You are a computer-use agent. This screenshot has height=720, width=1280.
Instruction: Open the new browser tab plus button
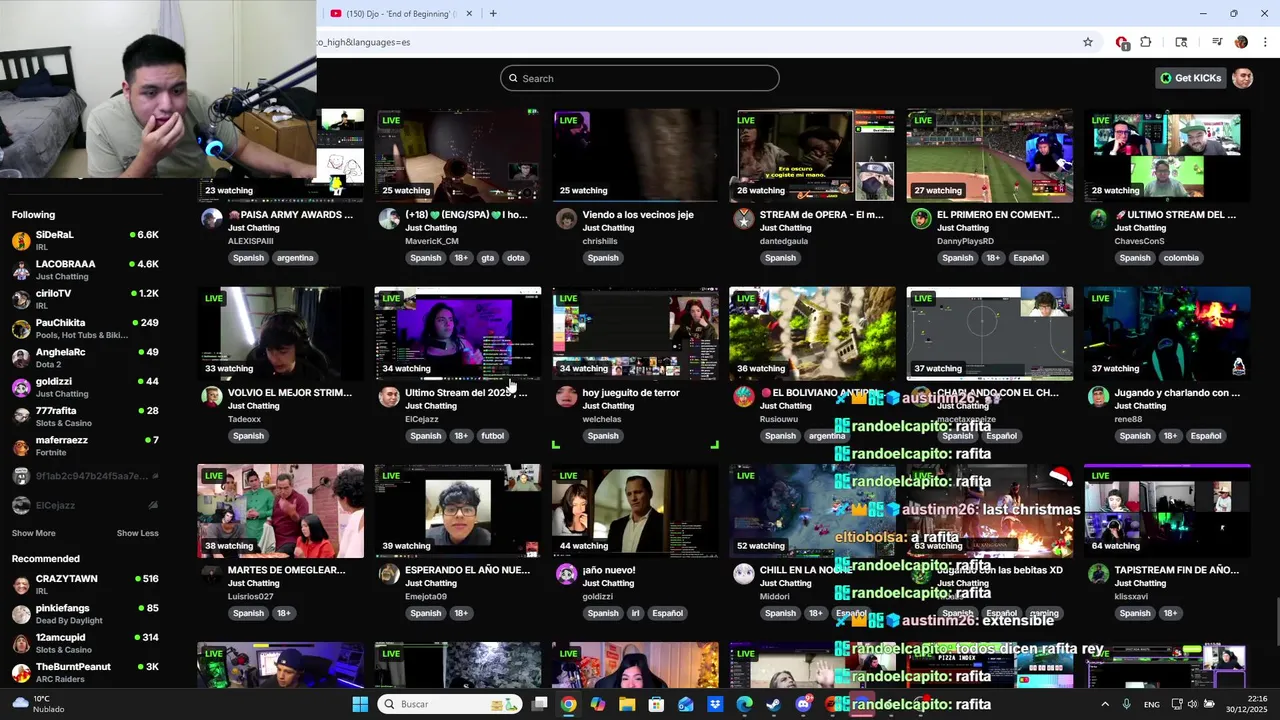point(493,14)
